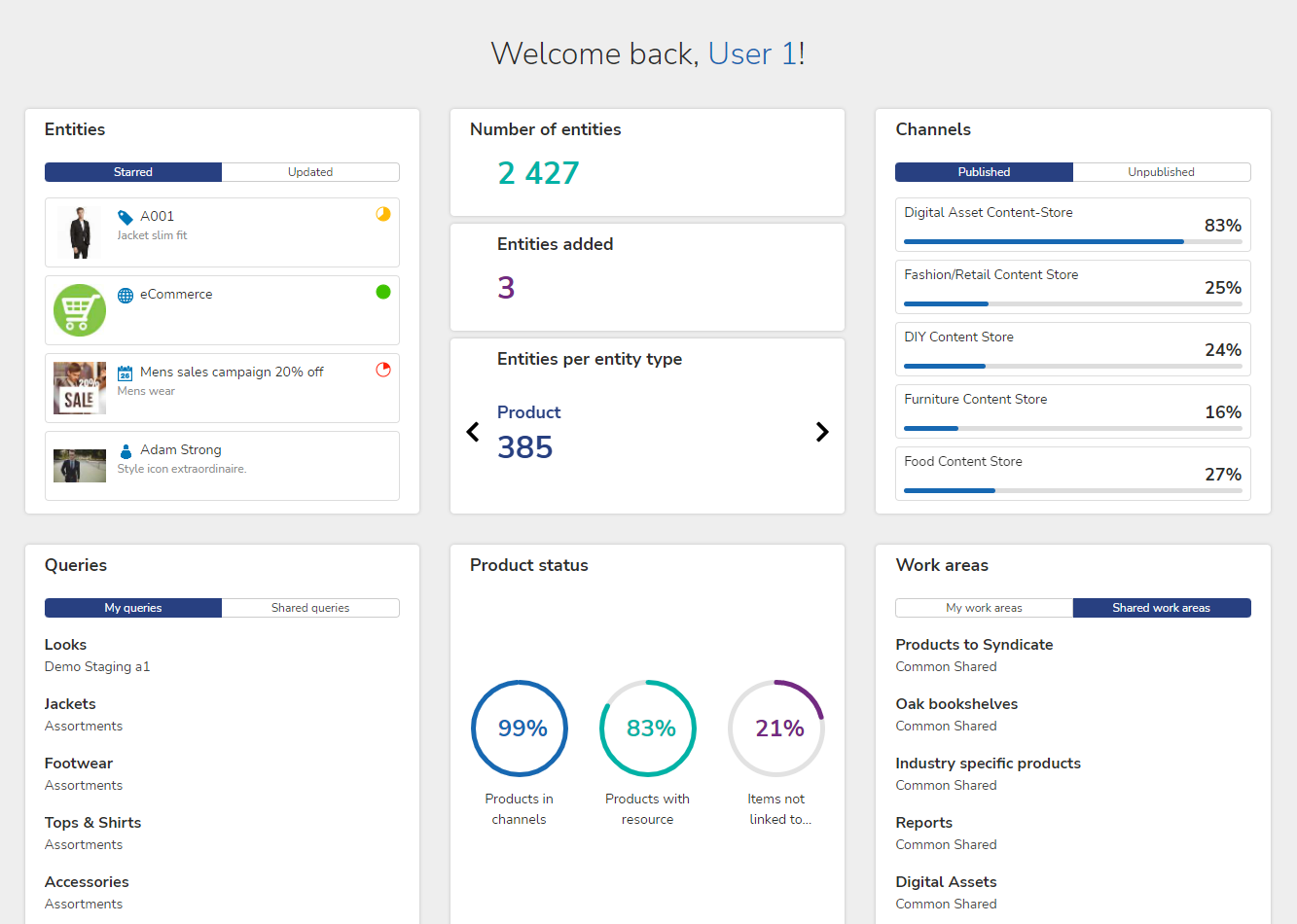1297x924 pixels.
Task: Select the My work areas tab
Action: (x=984, y=608)
